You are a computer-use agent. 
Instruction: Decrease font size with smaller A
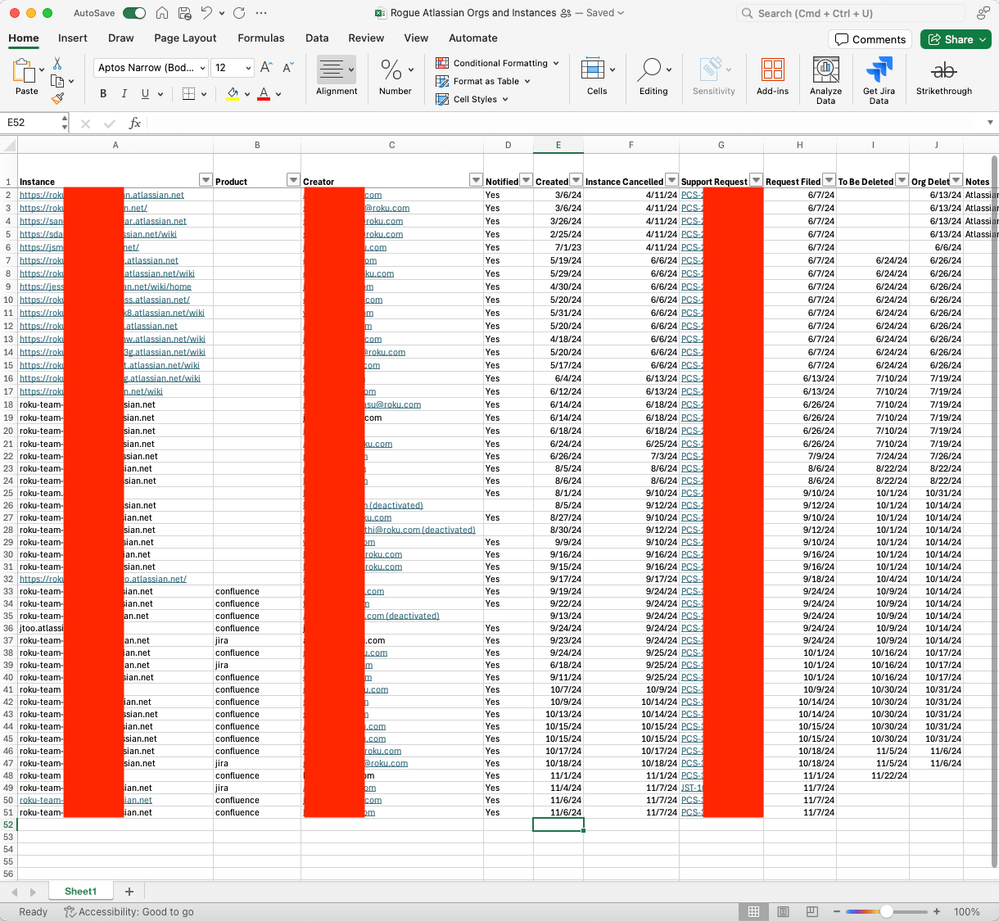pos(288,68)
